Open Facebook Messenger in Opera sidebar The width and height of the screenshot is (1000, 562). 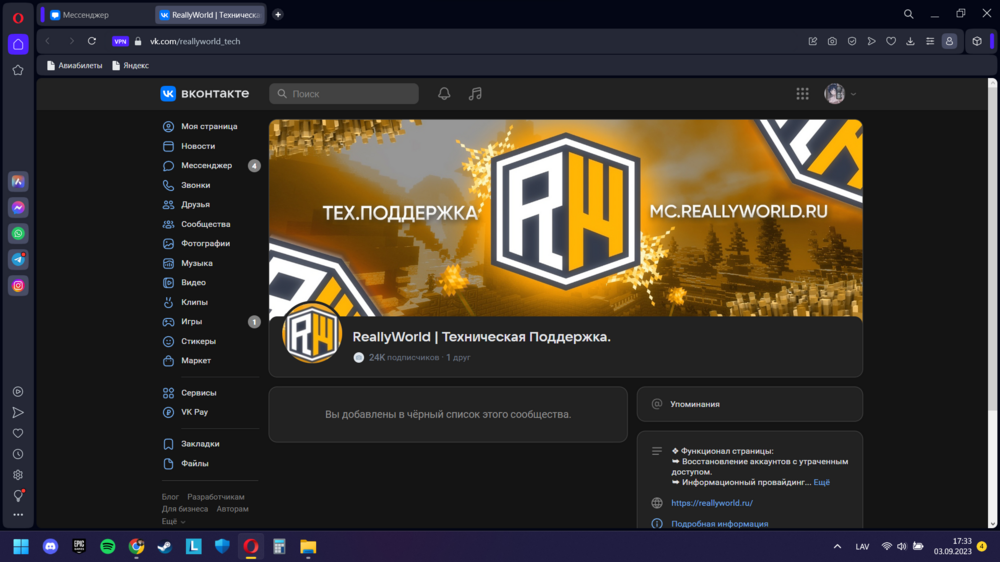click(18, 207)
